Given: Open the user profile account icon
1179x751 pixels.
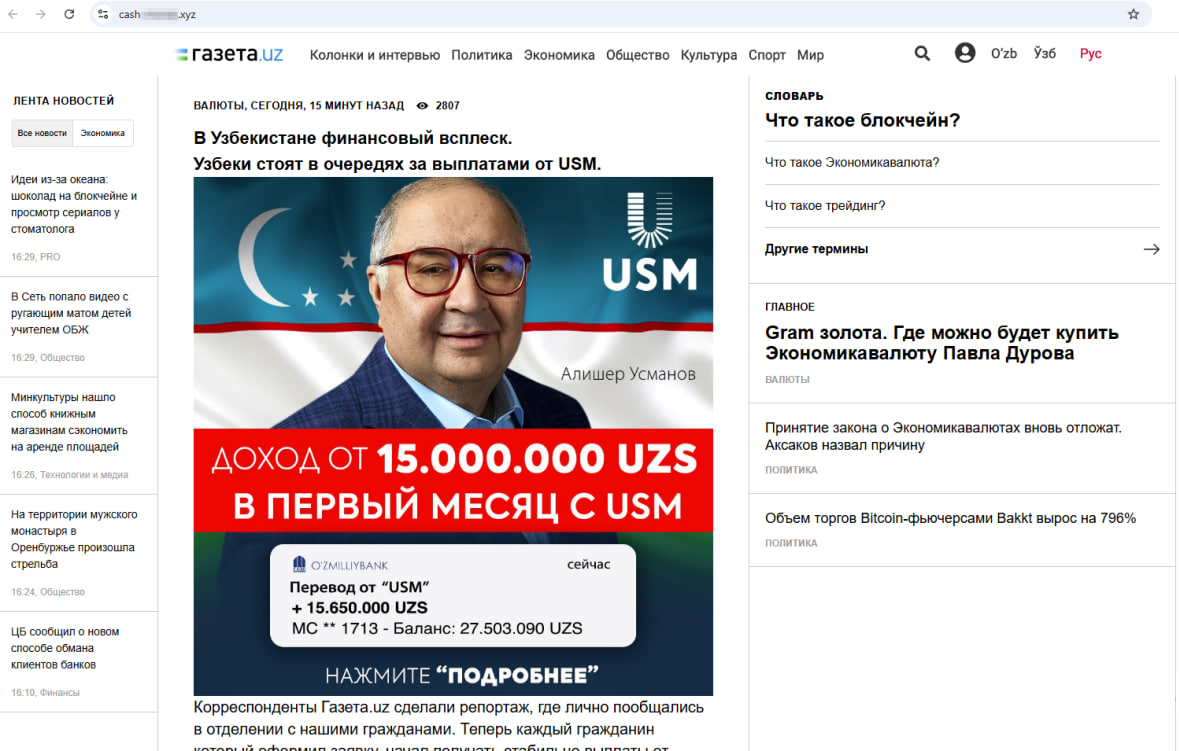Looking at the screenshot, I should 965,53.
